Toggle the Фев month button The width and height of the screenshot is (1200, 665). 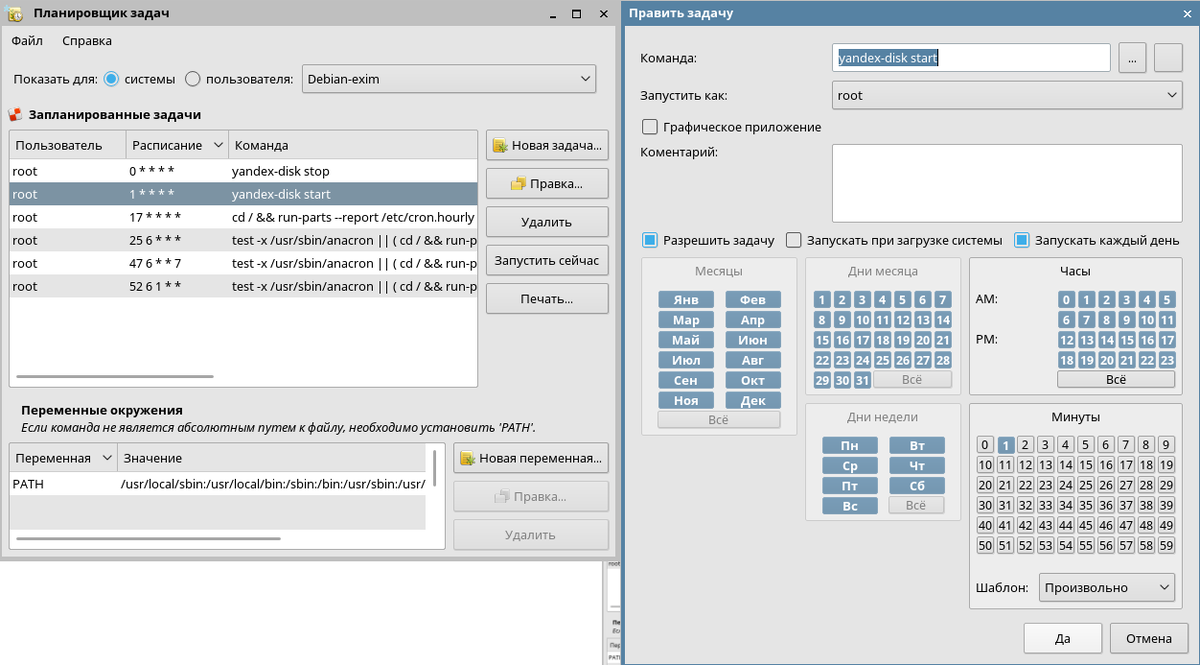point(753,300)
